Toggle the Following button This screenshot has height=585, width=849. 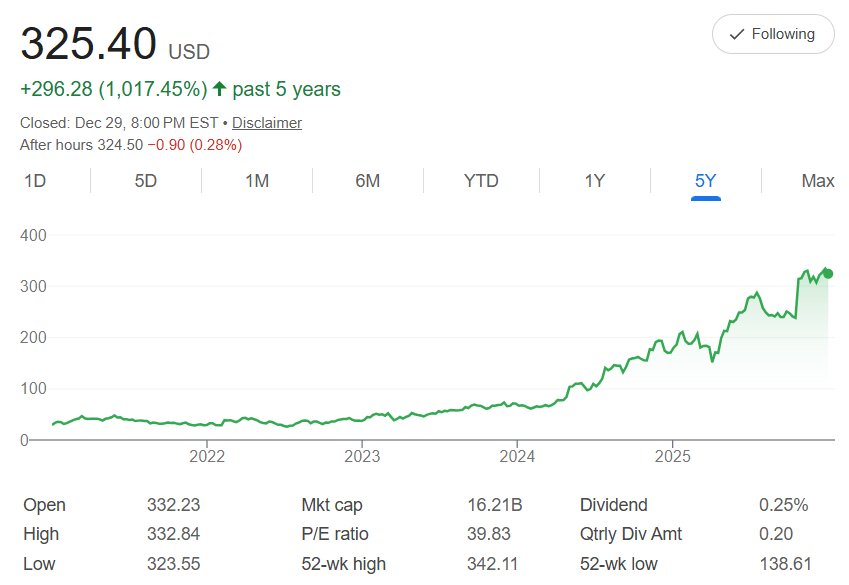coord(772,34)
